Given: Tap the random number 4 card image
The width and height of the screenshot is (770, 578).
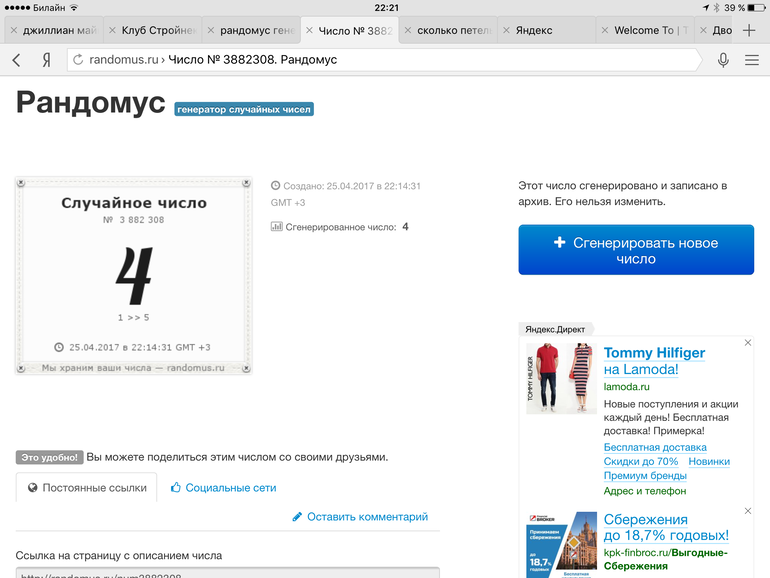Looking at the screenshot, I should [x=133, y=277].
